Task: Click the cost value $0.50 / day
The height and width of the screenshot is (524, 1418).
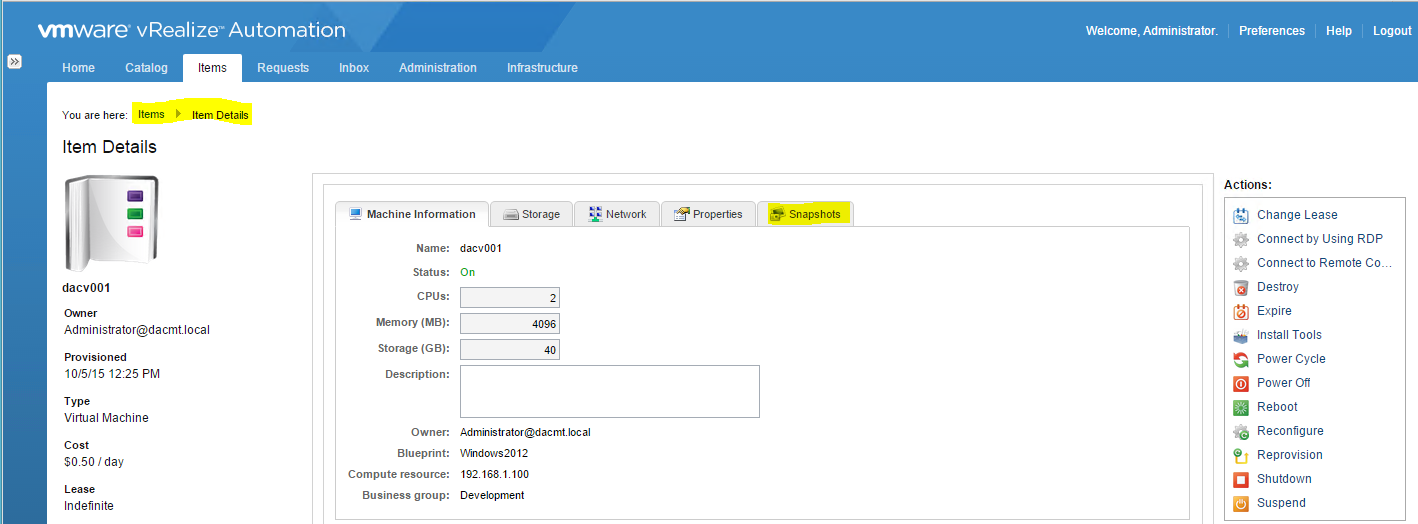Action: coord(94,462)
